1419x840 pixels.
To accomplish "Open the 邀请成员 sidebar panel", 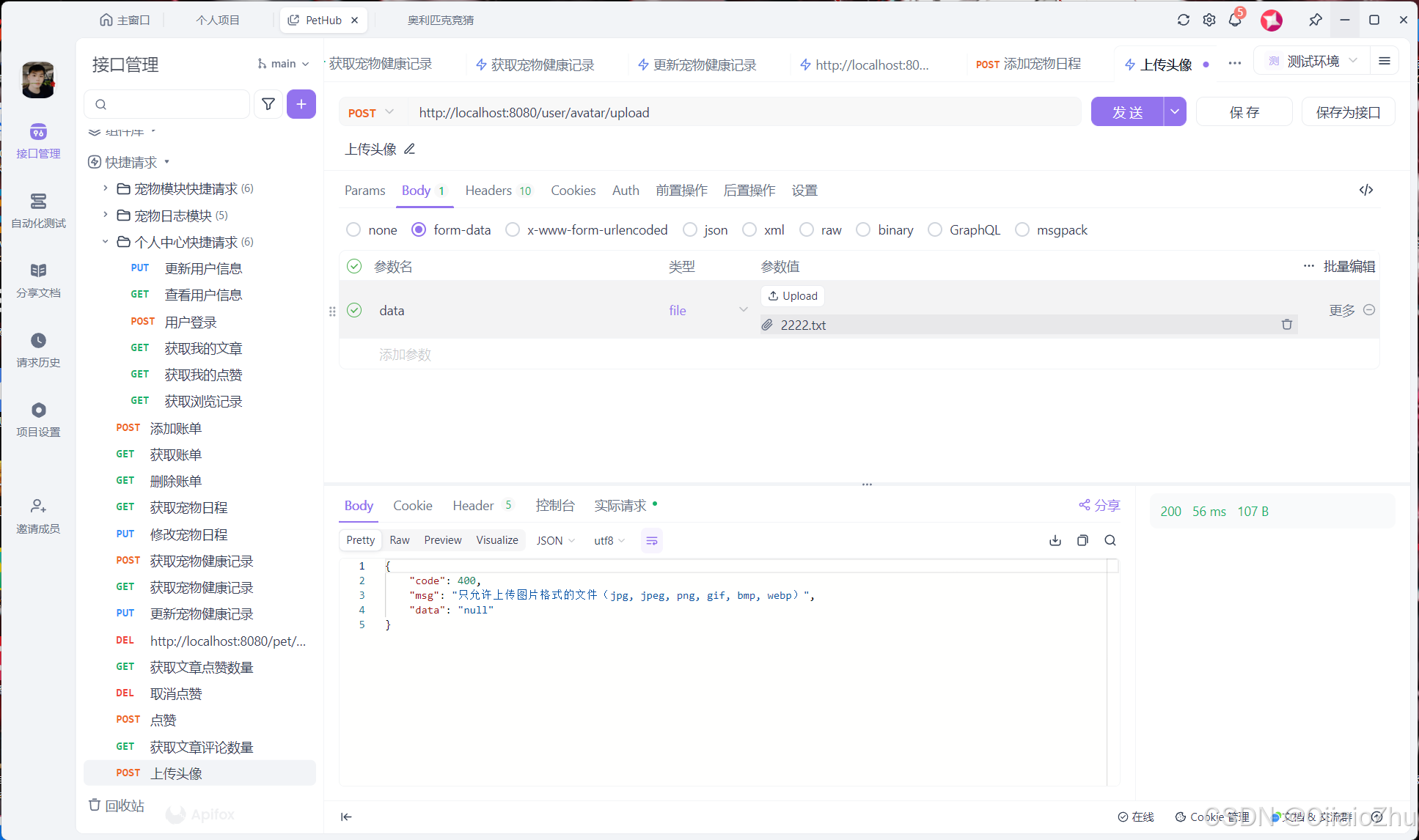I will coord(37,515).
